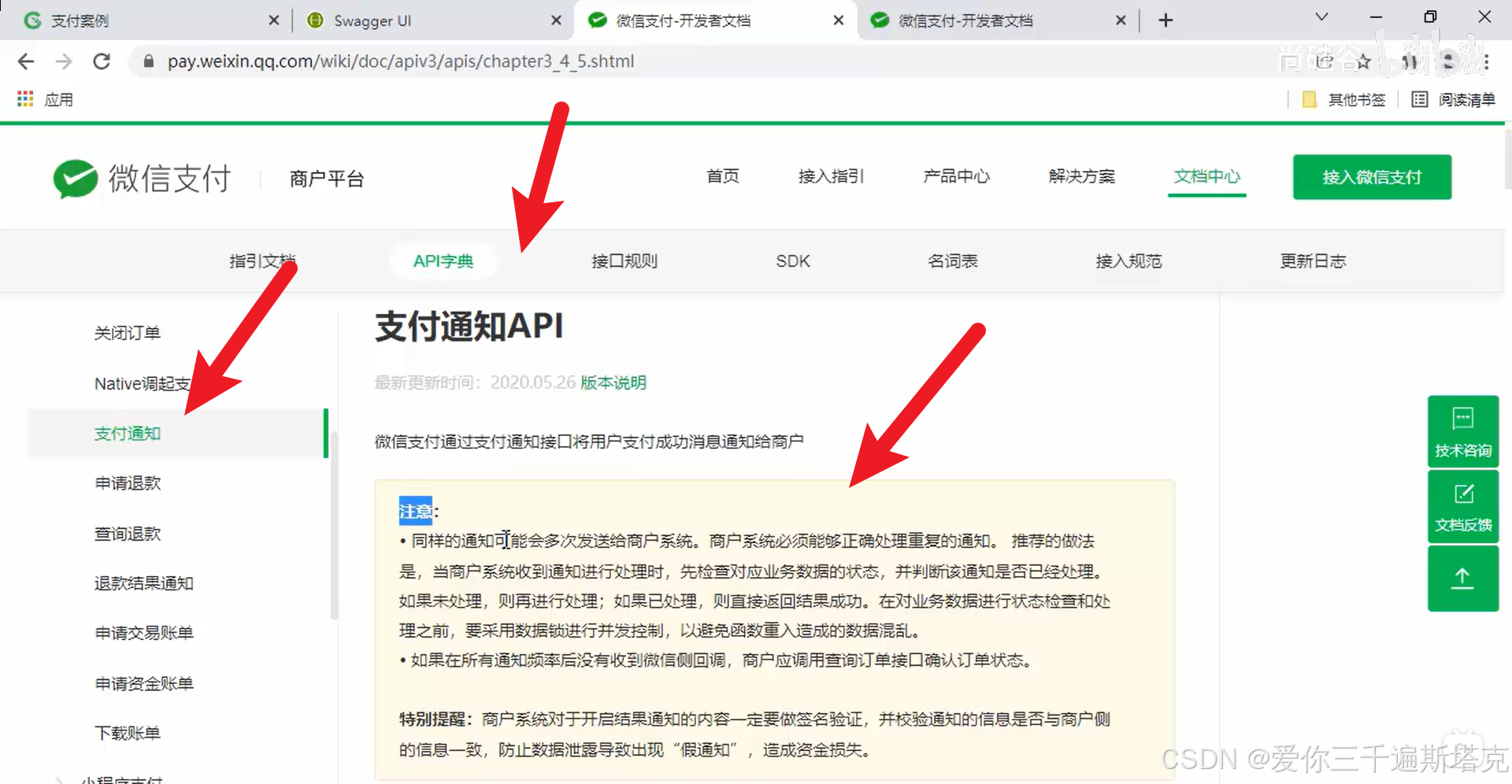Open 退款结果通知 in the sidebar

click(144, 583)
